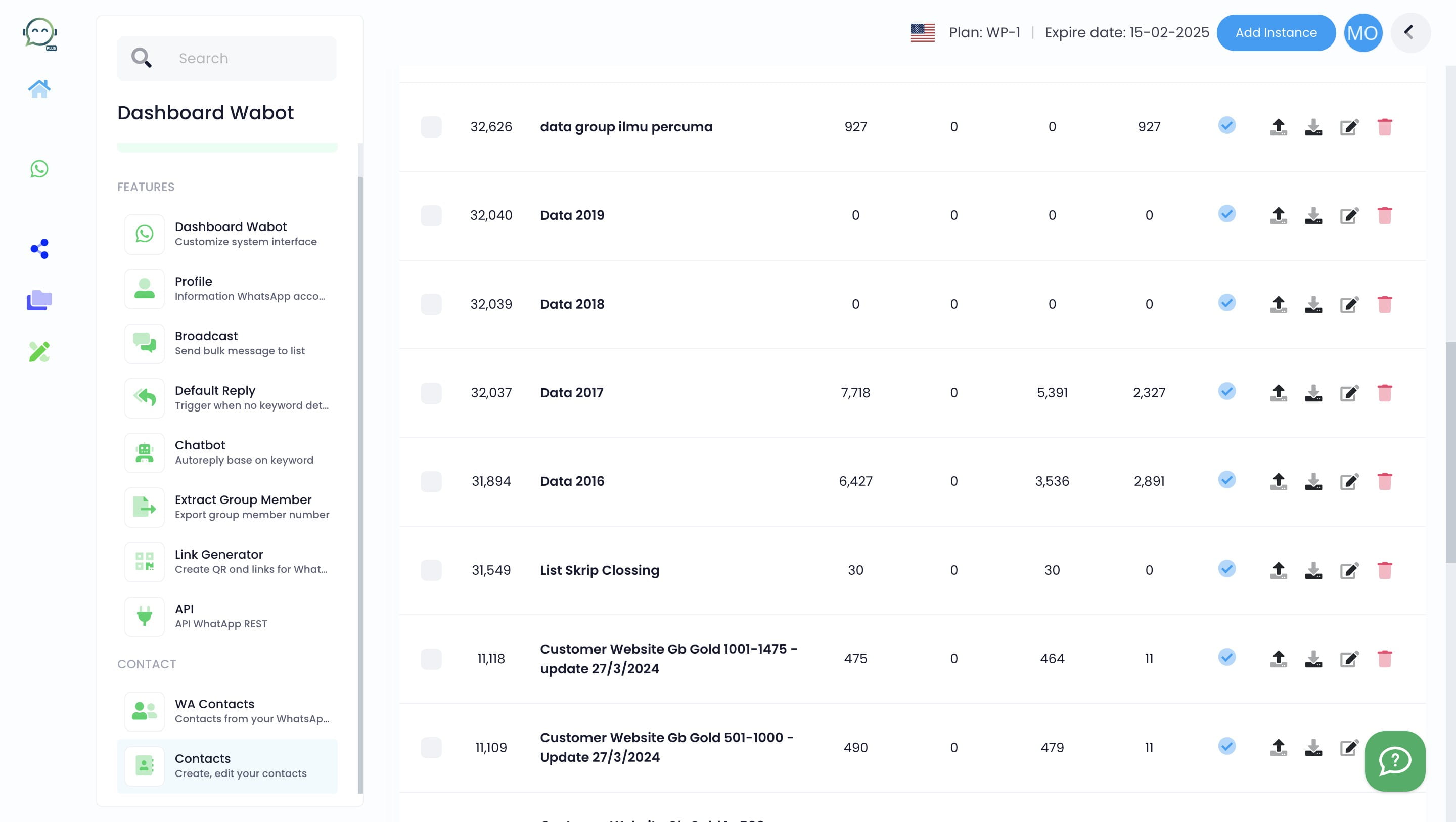Open Extract Group Member menu item
Viewport: 1456px width, 822px height.
pos(227,508)
